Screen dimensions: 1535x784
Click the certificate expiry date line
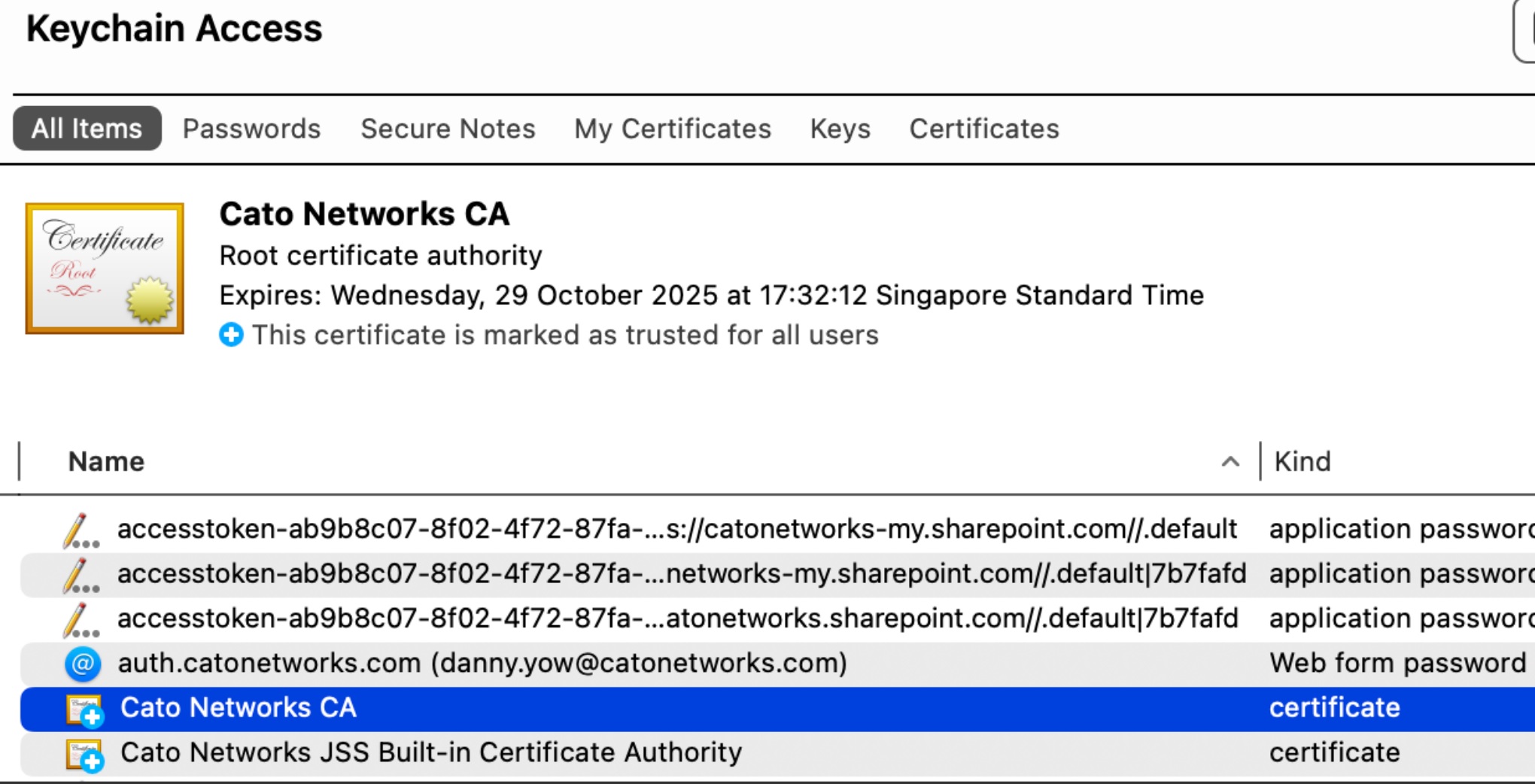712,295
